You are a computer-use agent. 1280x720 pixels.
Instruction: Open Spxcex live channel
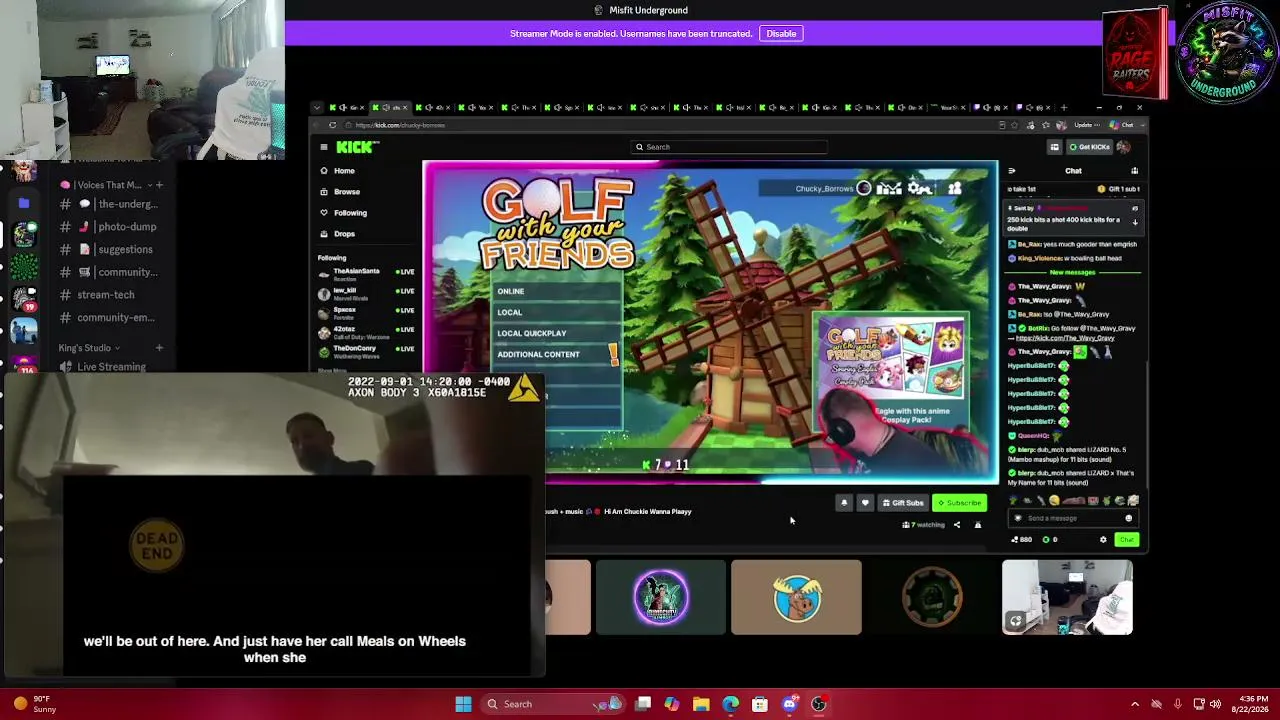[x=366, y=311]
